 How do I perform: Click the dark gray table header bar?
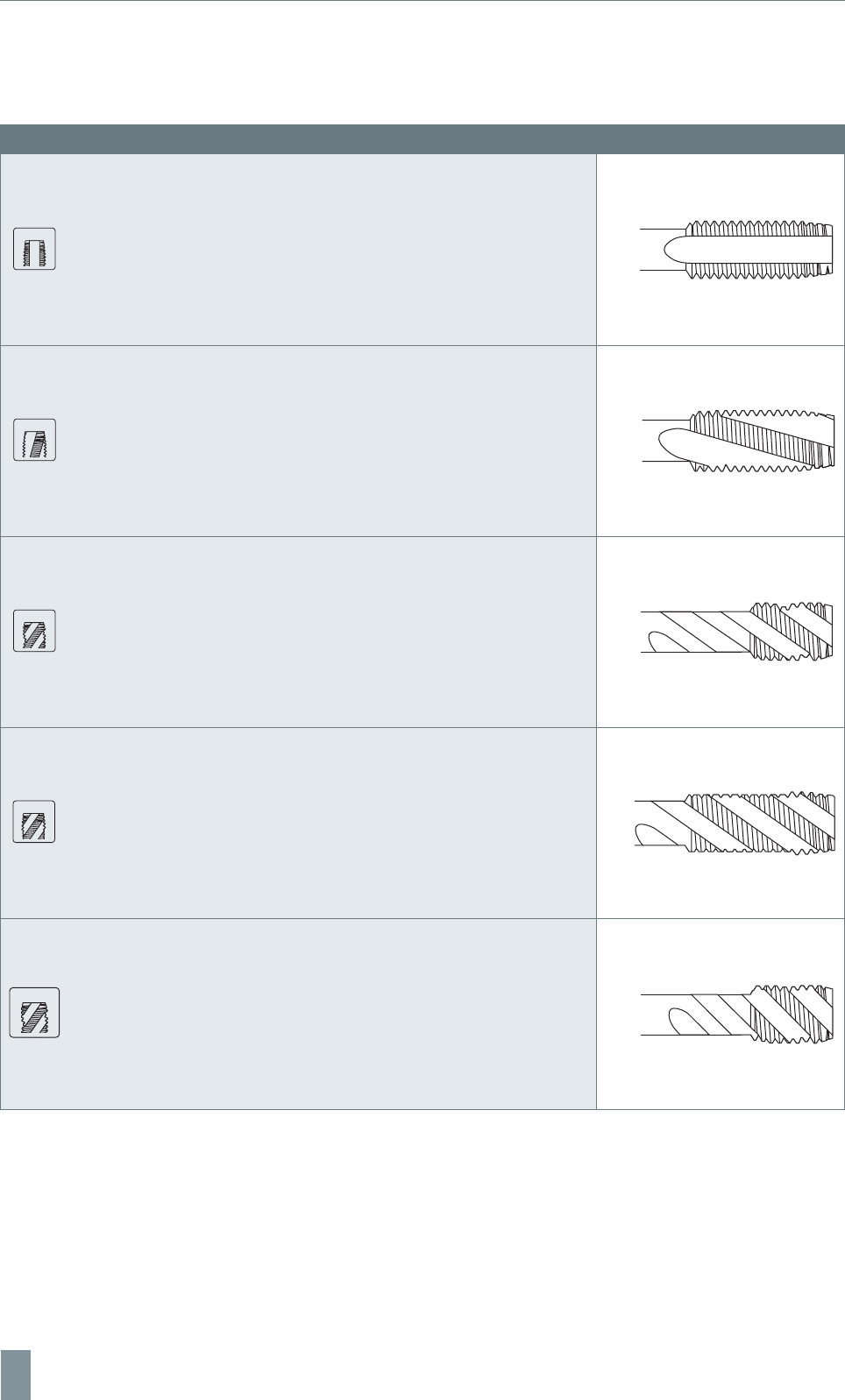422,139
